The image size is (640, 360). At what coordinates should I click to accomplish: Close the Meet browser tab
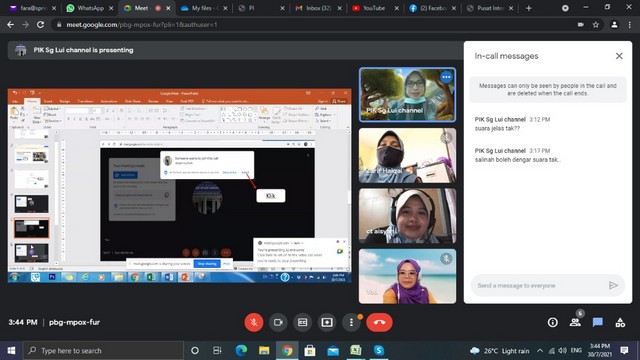click(168, 8)
